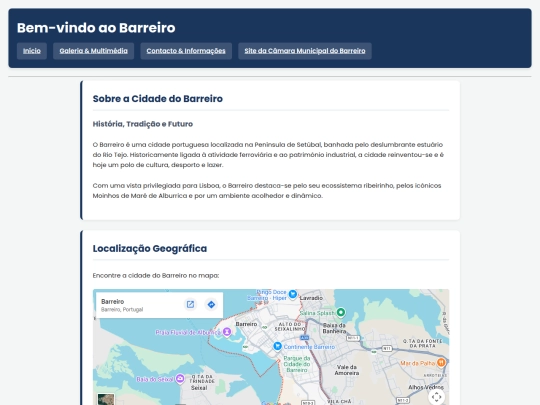Toggle satellite imagery thumbnail on map

106,399
